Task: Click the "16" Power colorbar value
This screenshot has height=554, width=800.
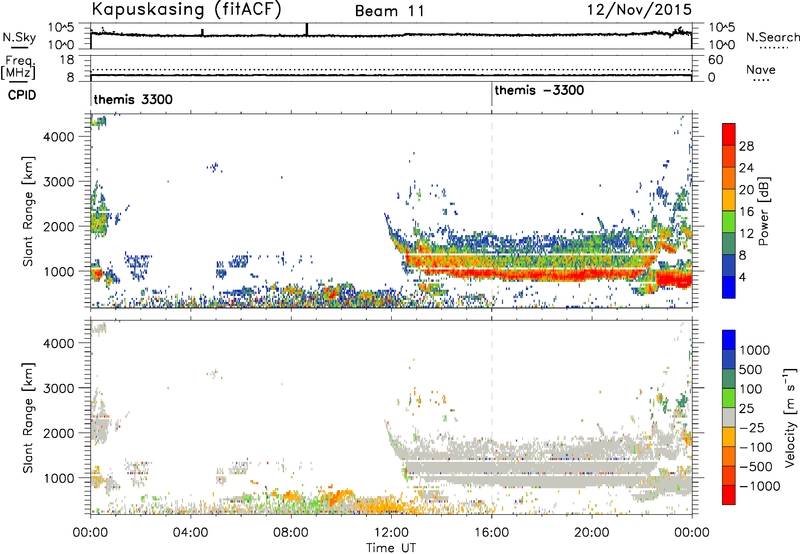Action: pyautogui.click(x=746, y=212)
